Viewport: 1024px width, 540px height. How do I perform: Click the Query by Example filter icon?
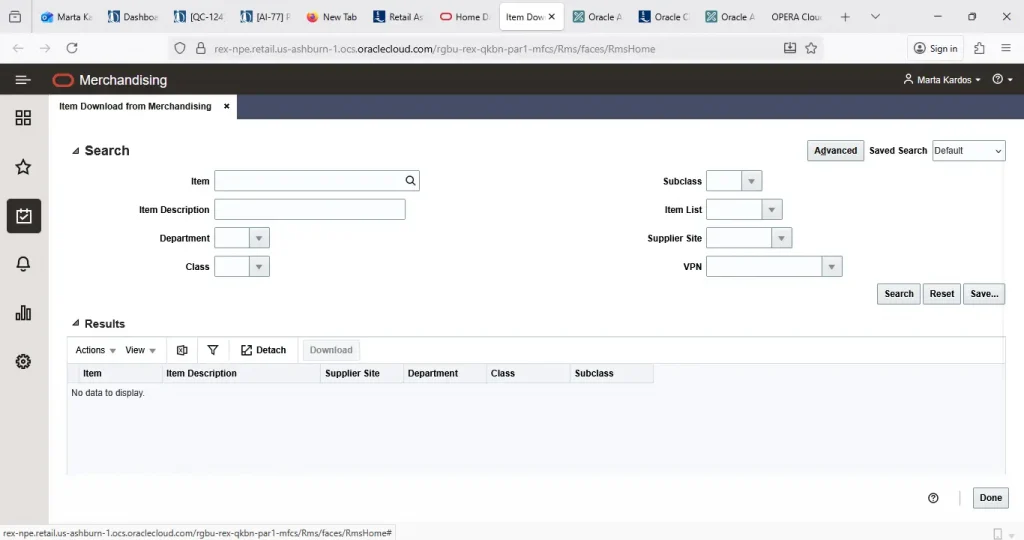(213, 350)
